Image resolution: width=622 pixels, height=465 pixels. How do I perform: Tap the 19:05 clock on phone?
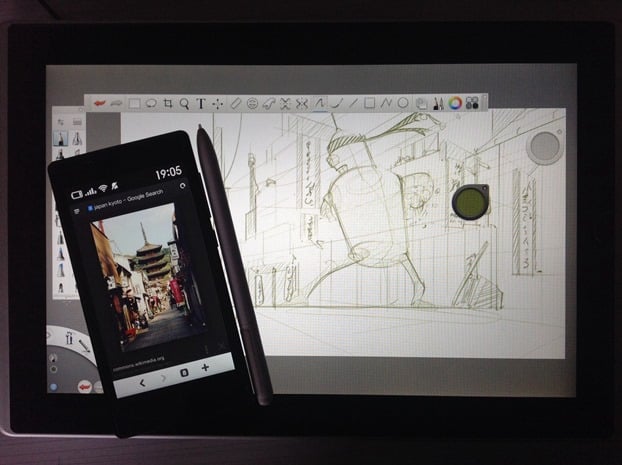click(x=168, y=173)
